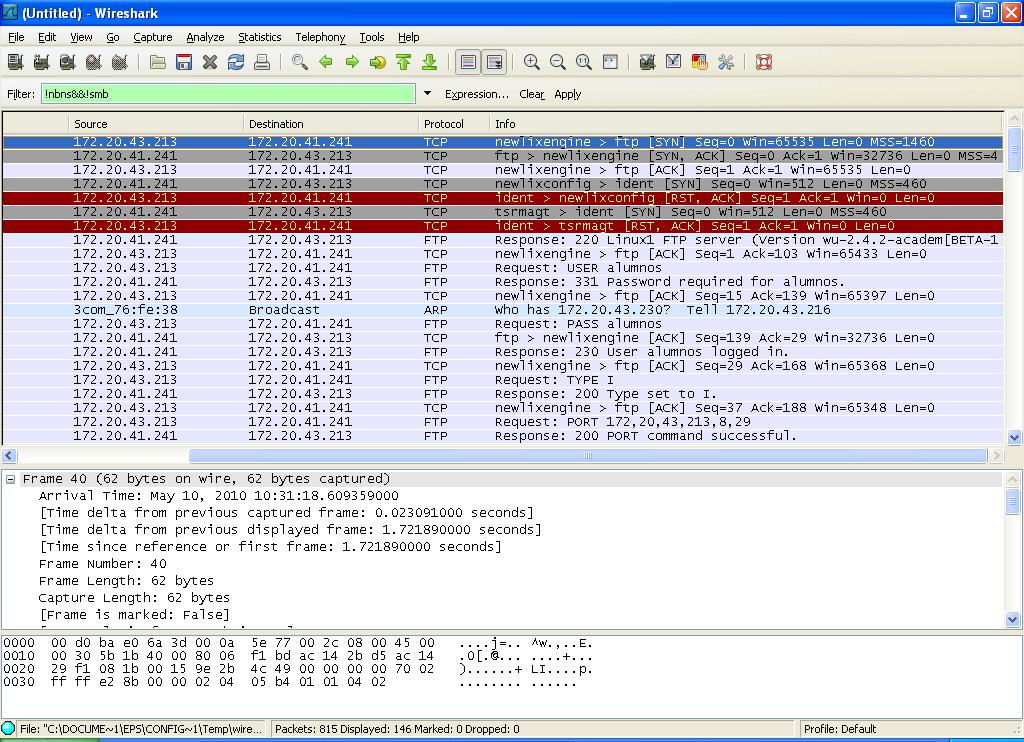This screenshot has height=742, width=1024.
Task: Select packet Request: PORT 172,20,43,213,8,29
Action: click(x=503, y=421)
